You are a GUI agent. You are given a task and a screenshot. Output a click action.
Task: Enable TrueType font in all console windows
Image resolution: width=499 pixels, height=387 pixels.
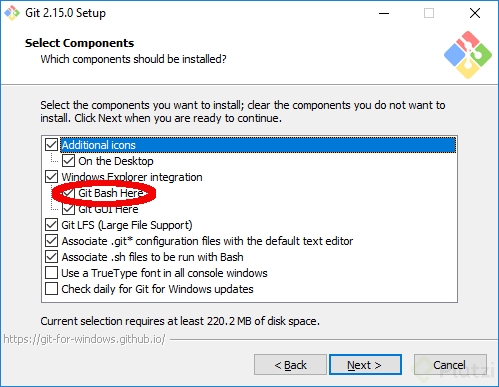pyautogui.click(x=51, y=273)
